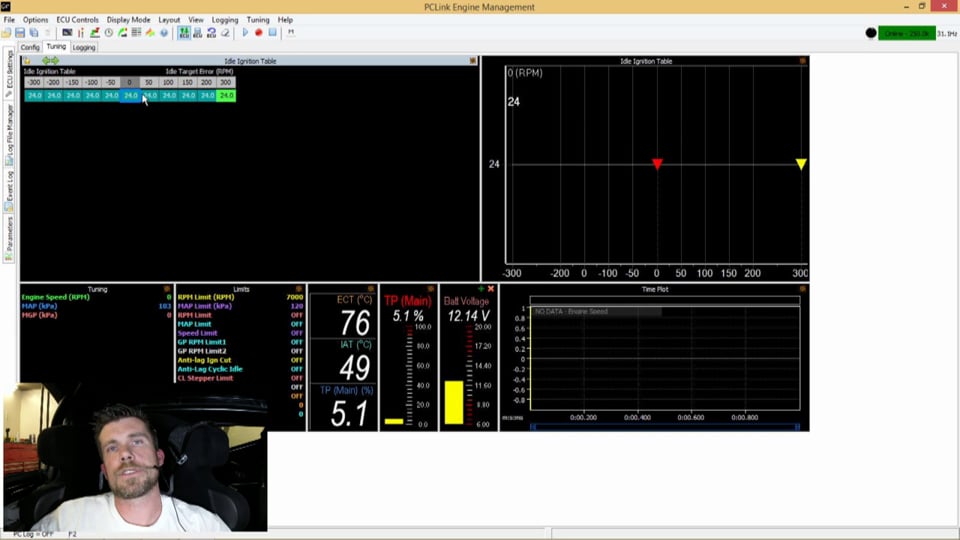
Task: Click the orange icon on Tuning panel
Action: point(167,289)
